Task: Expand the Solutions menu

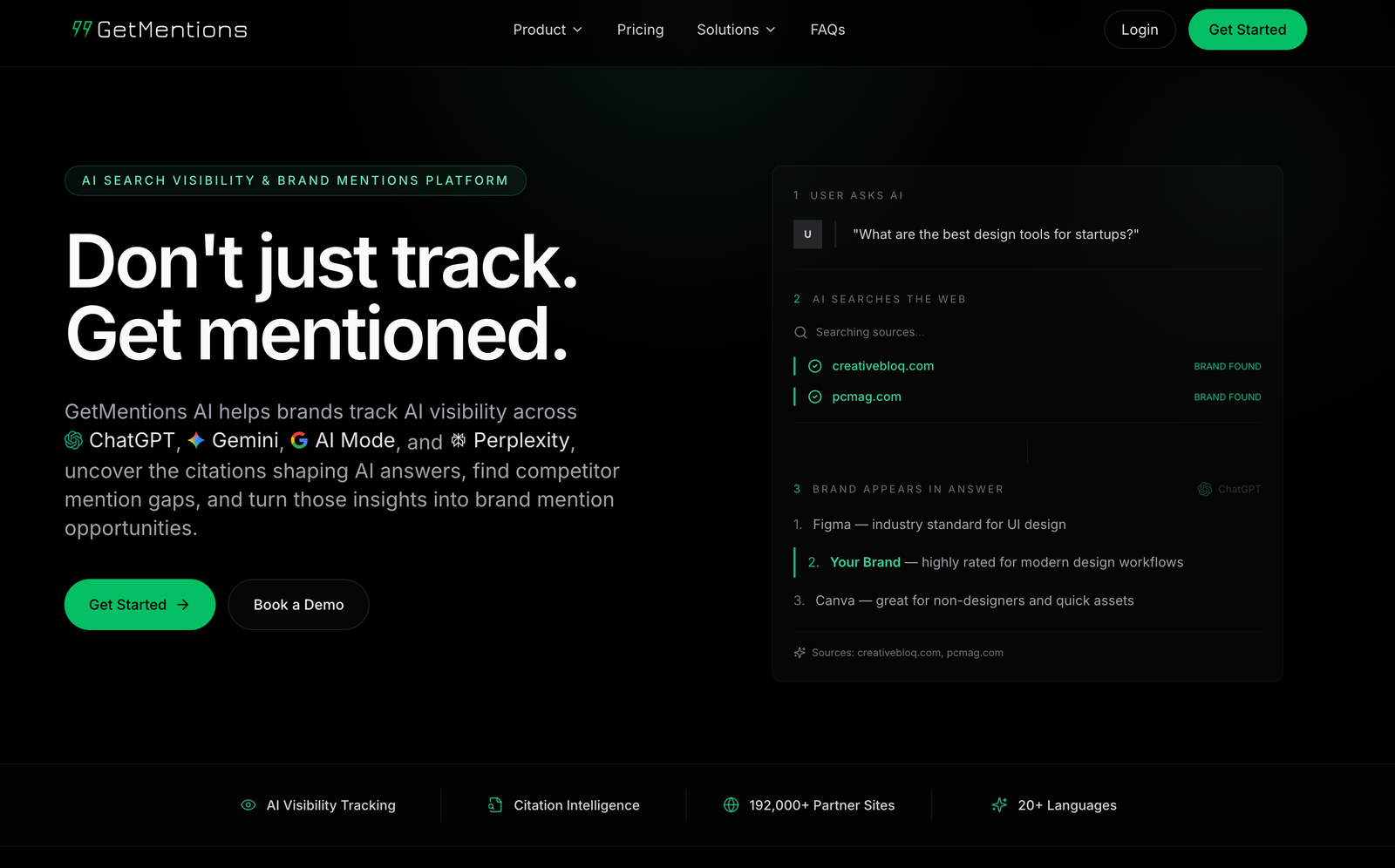Action: tap(735, 29)
